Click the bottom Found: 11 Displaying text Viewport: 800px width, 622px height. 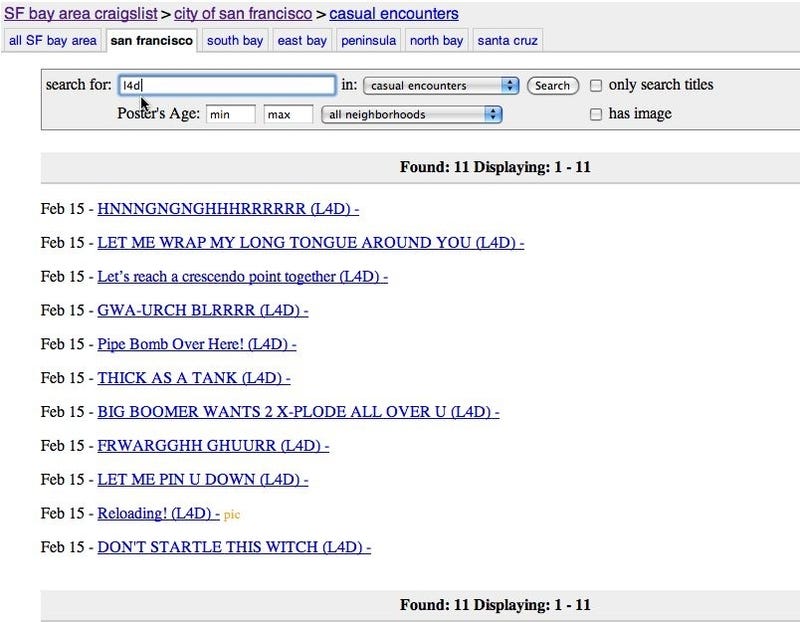pyautogui.click(x=495, y=605)
